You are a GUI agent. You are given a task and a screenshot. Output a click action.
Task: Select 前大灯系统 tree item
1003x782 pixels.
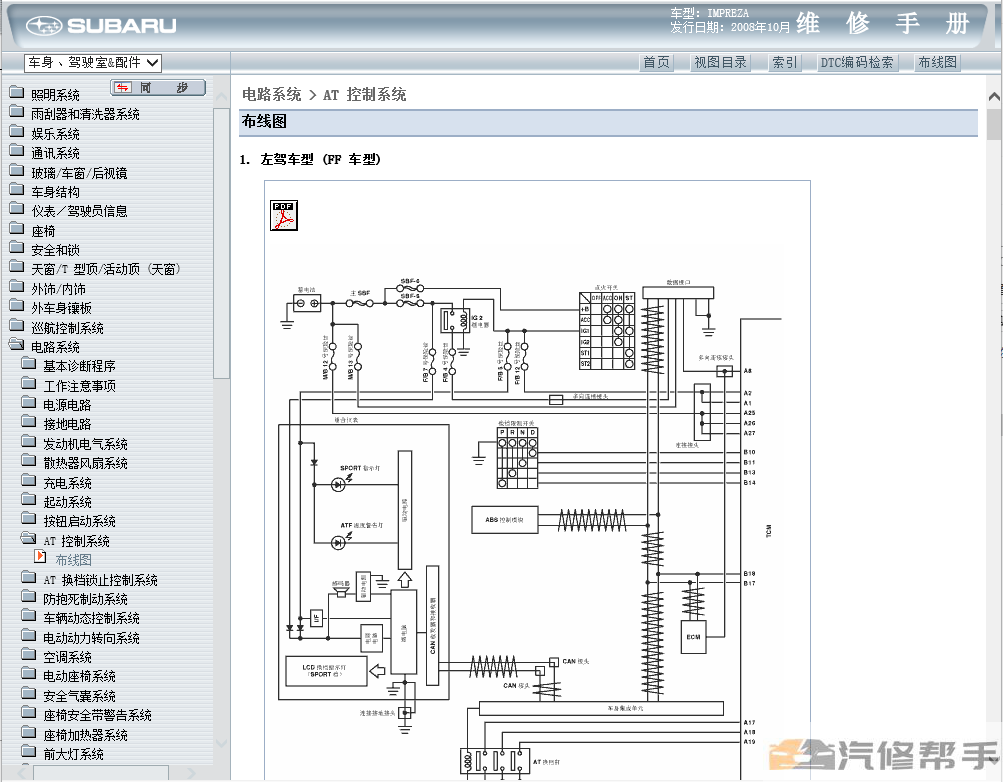click(74, 755)
